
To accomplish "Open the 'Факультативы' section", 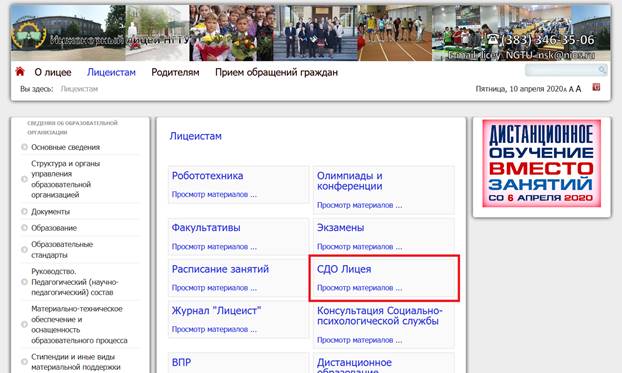I will coord(206,228).
